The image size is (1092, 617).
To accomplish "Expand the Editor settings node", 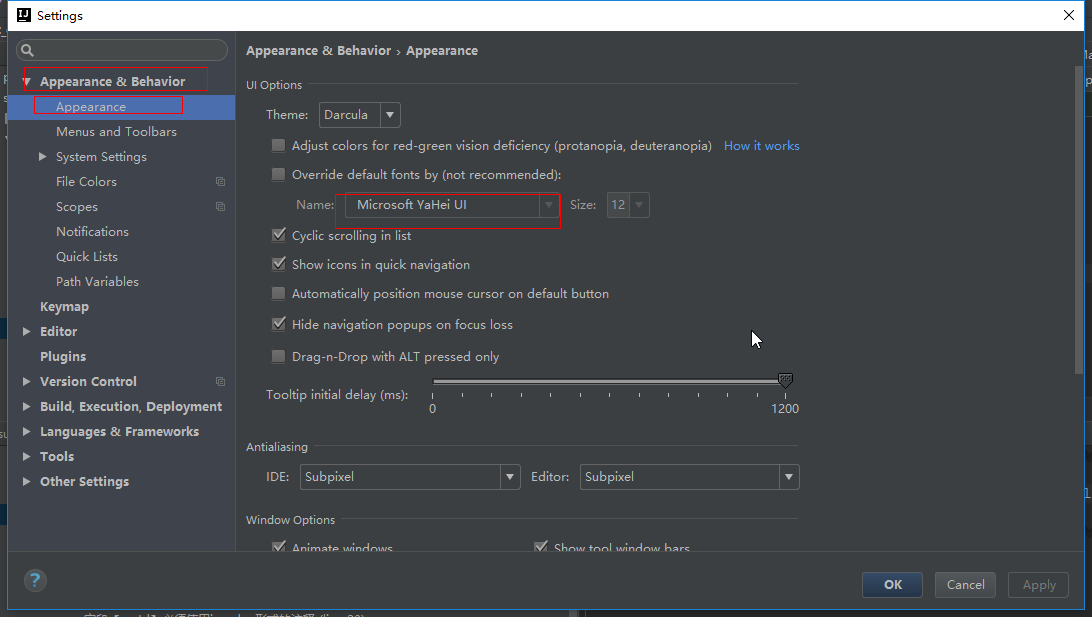I will coord(26,331).
